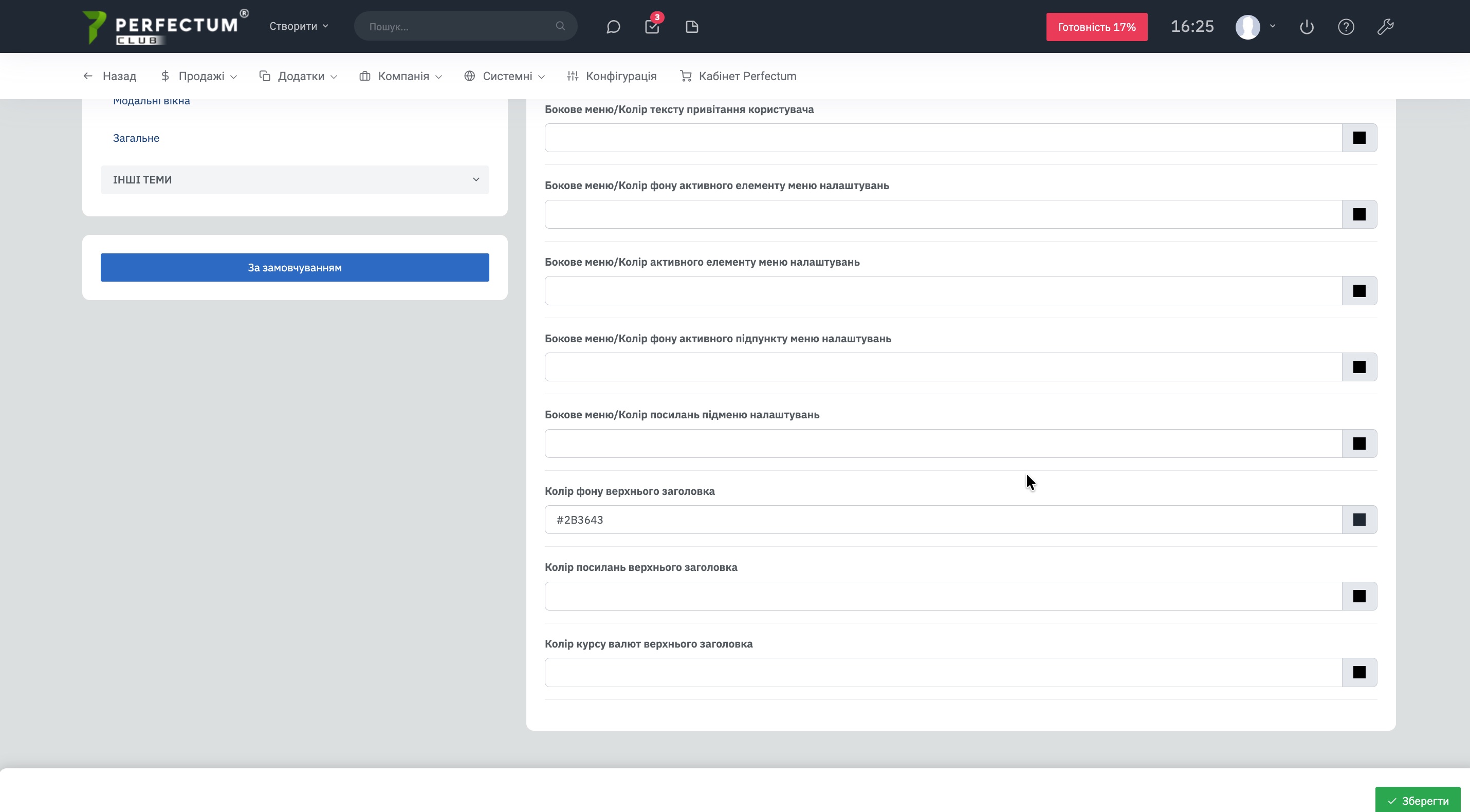This screenshot has width=1470, height=812.
Task: Open the chat messages icon
Action: click(x=613, y=27)
